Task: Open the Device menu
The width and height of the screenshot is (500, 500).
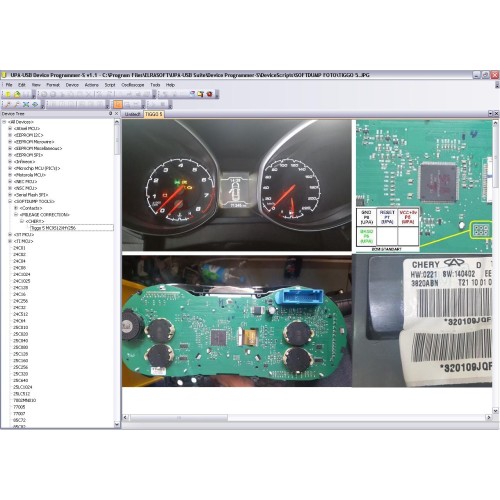Action: click(72, 85)
